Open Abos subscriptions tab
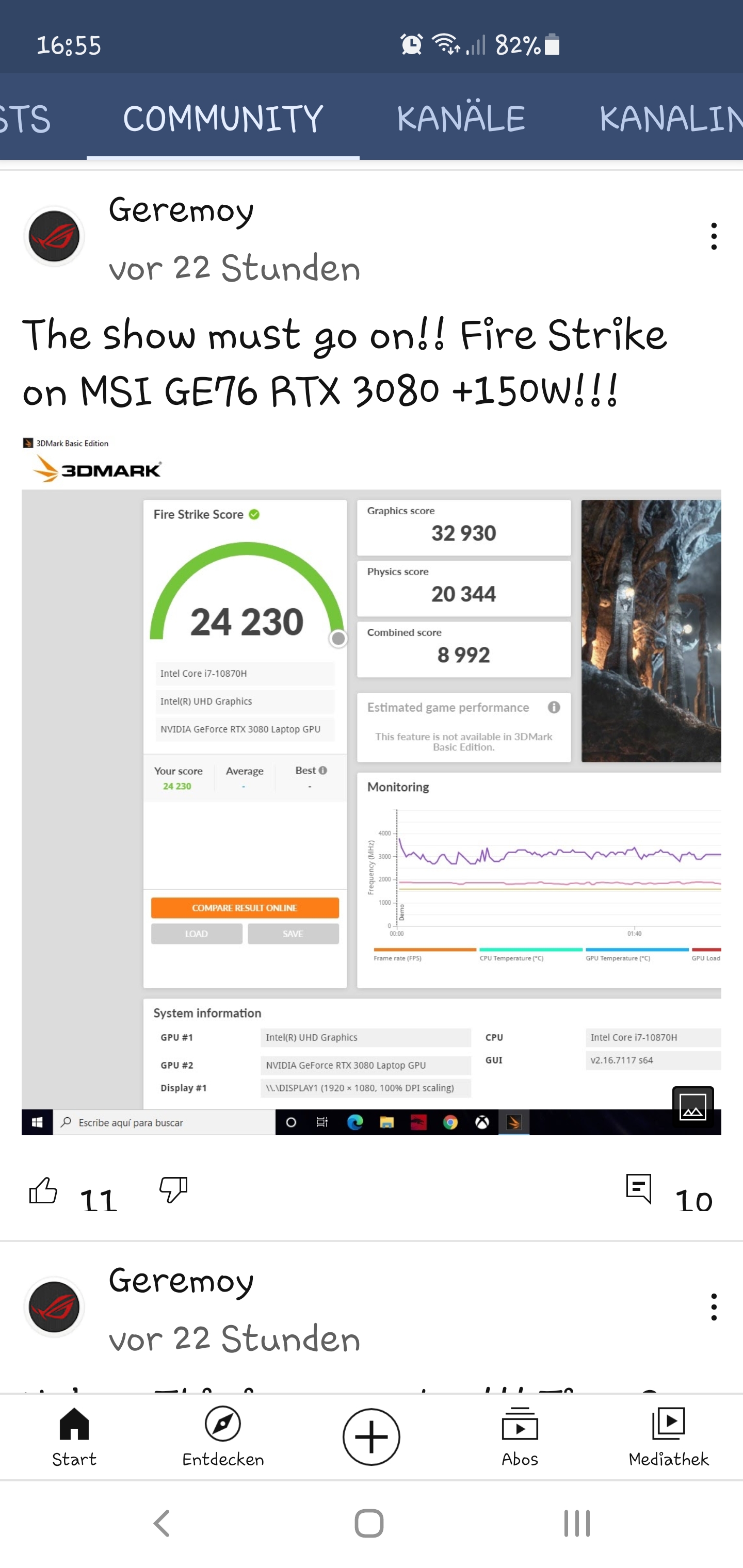 point(520,1436)
